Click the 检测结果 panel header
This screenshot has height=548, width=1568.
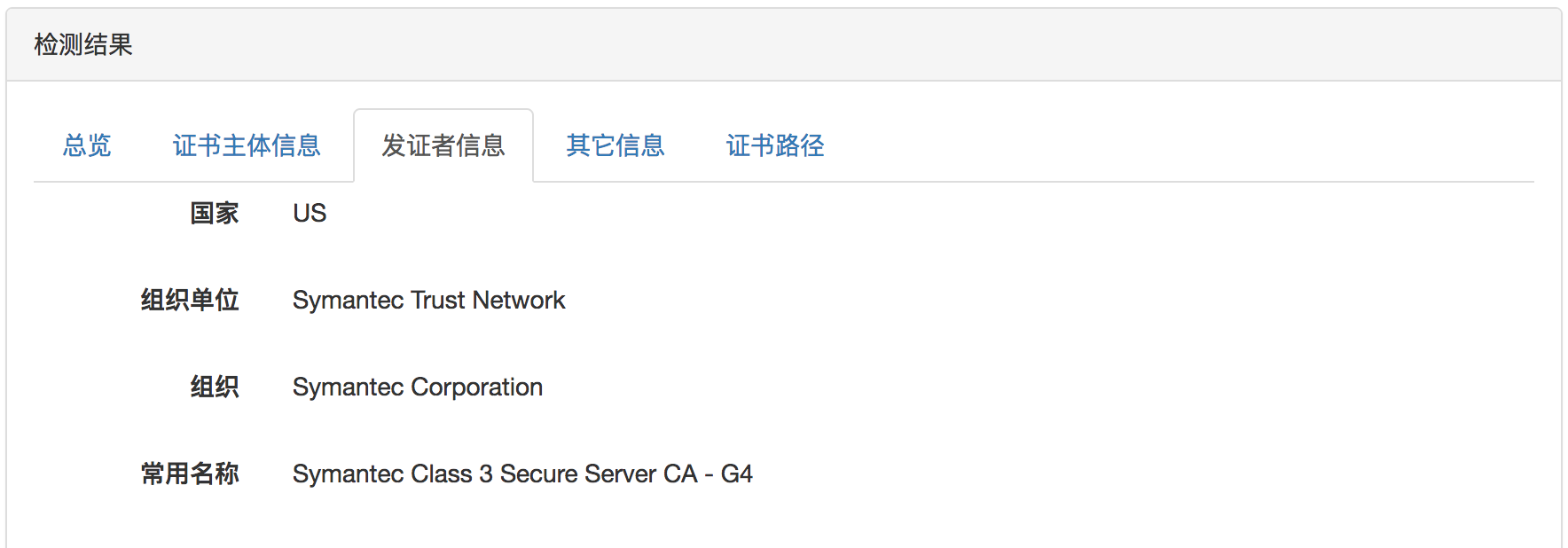pos(82,42)
